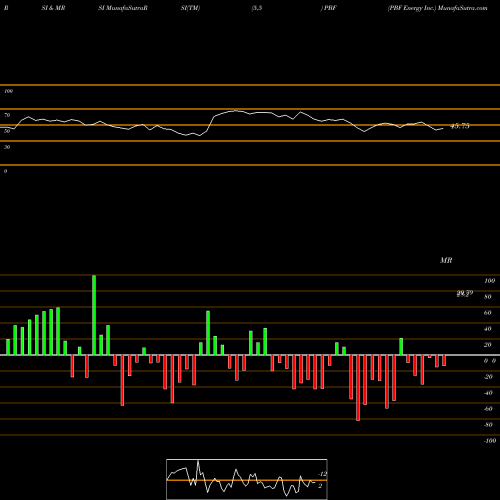
Task: Click the '(5,5' parameter text in header
Action: point(257,8)
